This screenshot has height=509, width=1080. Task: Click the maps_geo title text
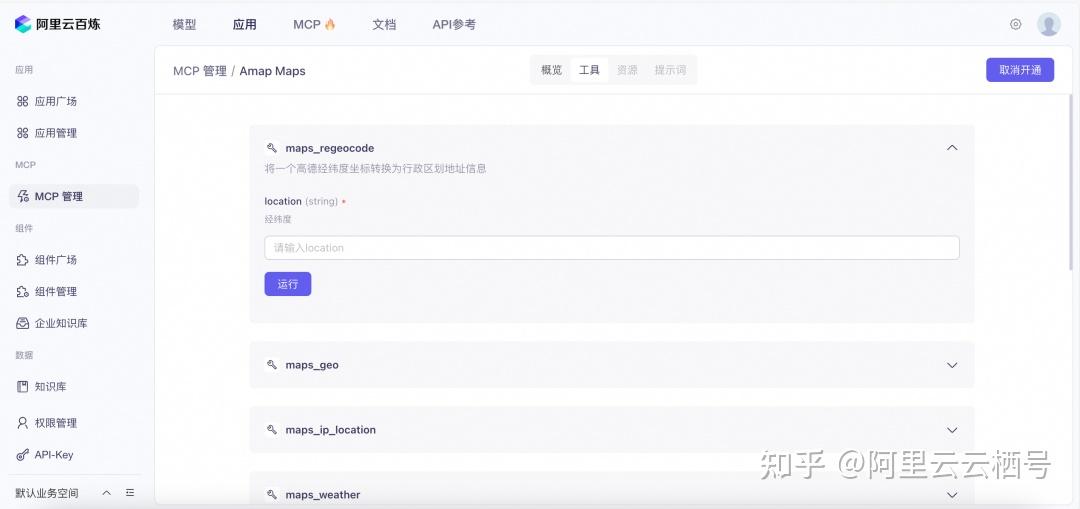pyautogui.click(x=312, y=365)
